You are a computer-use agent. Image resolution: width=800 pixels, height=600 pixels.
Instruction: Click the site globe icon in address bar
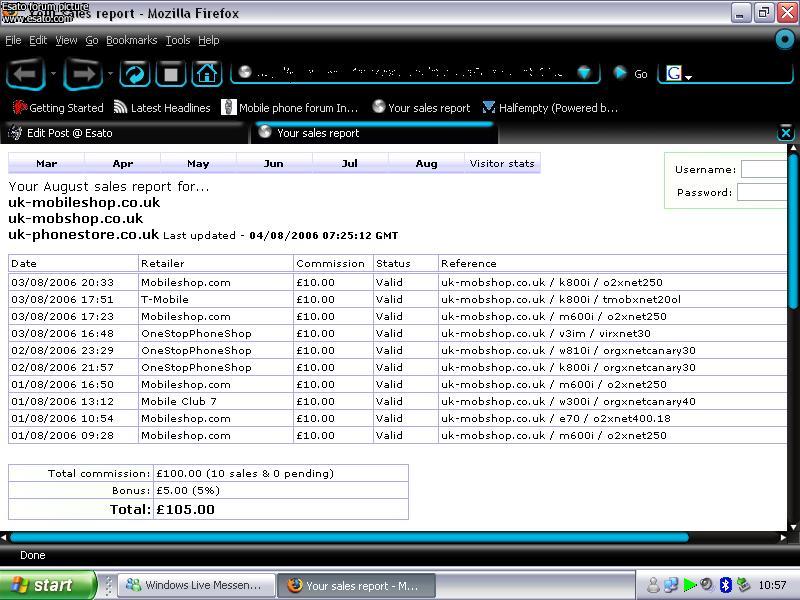tap(245, 72)
